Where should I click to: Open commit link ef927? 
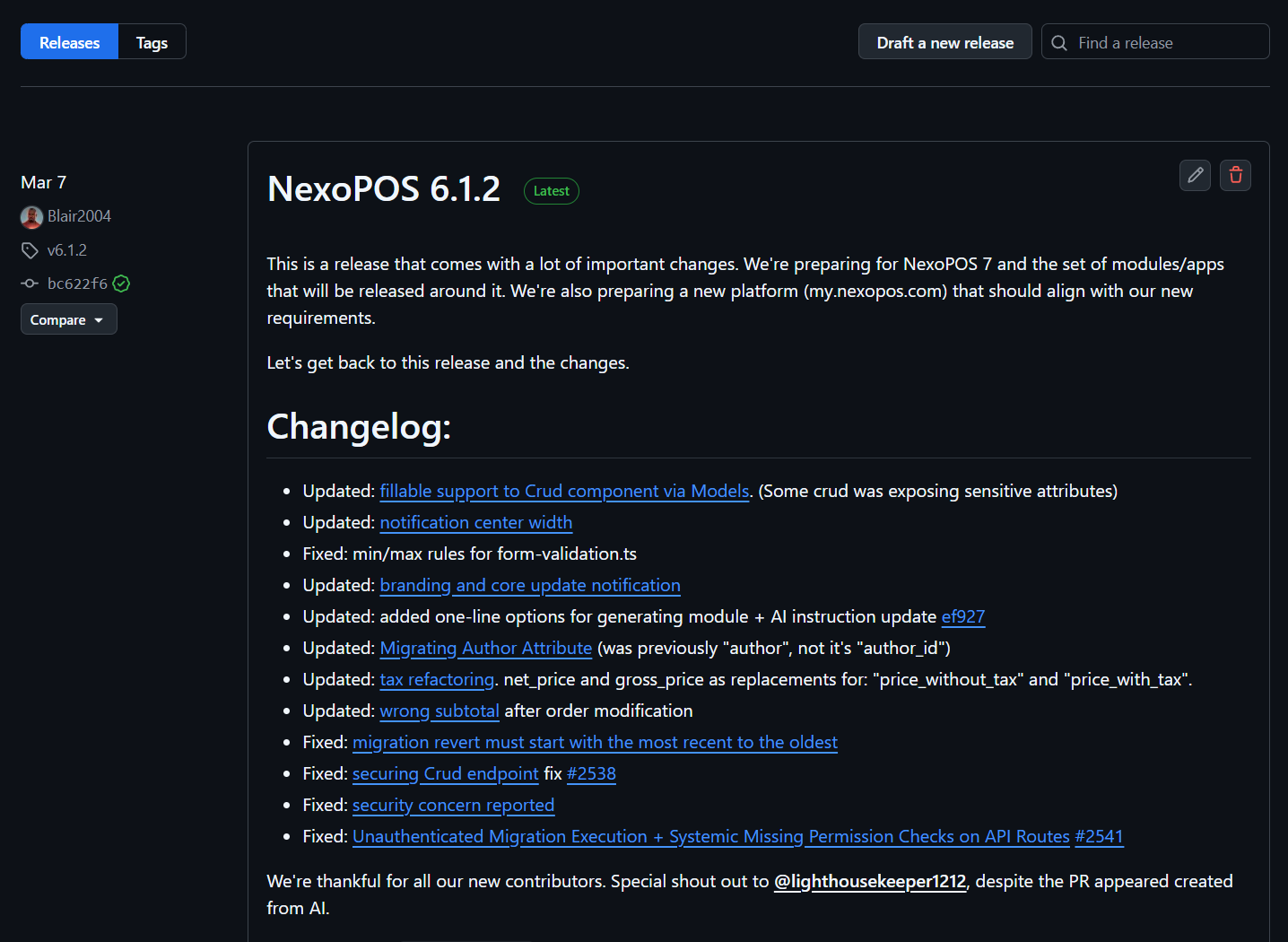click(963, 617)
